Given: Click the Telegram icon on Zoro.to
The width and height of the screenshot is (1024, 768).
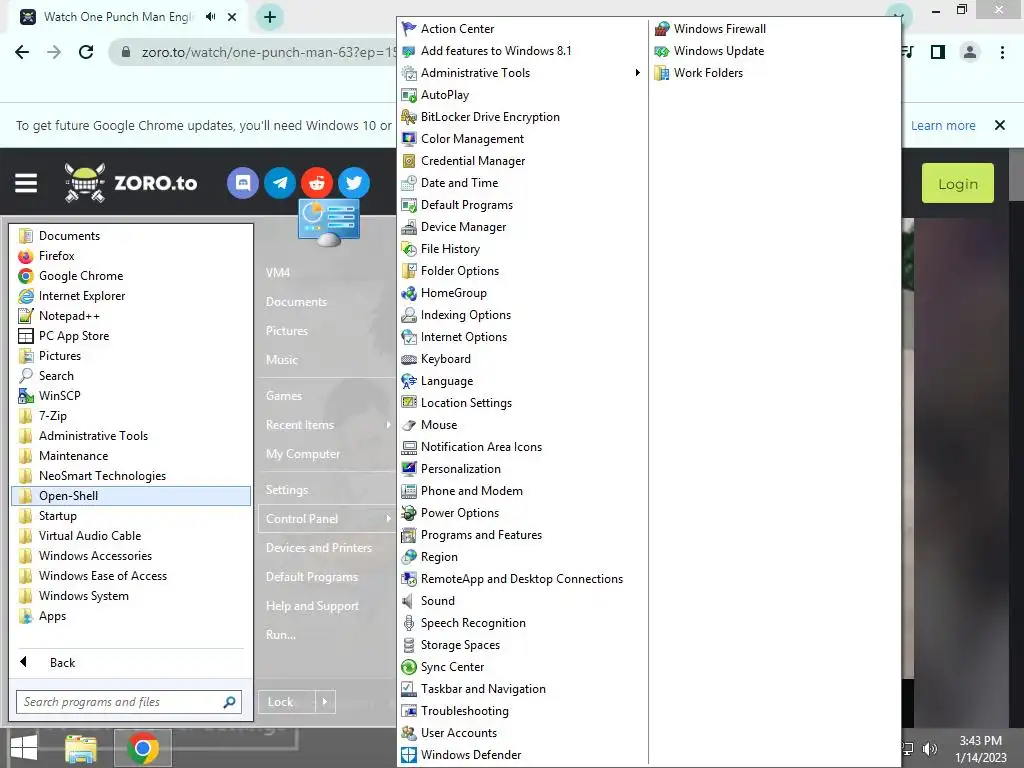Looking at the screenshot, I should [x=280, y=183].
